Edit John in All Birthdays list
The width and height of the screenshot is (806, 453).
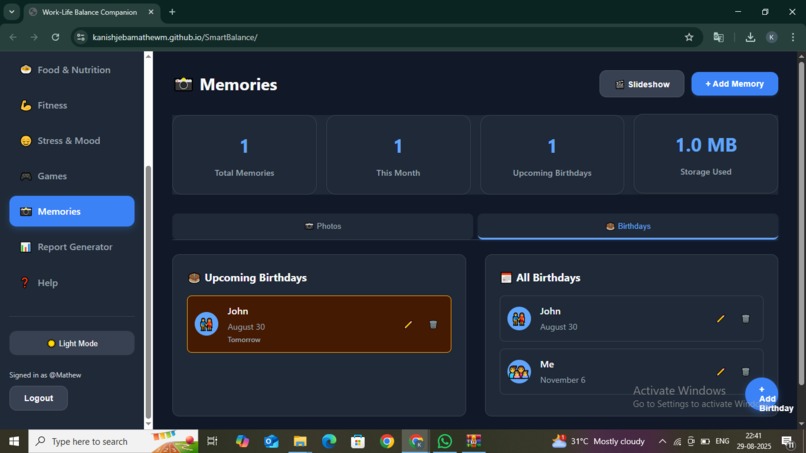[x=721, y=319]
